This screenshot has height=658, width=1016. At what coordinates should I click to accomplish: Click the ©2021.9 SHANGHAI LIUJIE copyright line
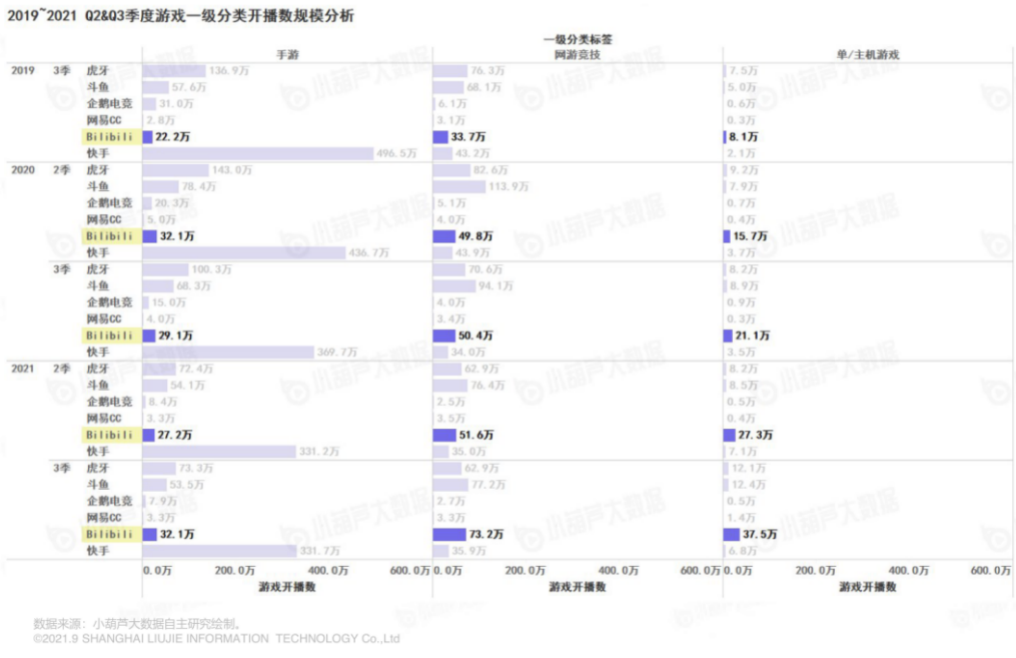click(216, 639)
